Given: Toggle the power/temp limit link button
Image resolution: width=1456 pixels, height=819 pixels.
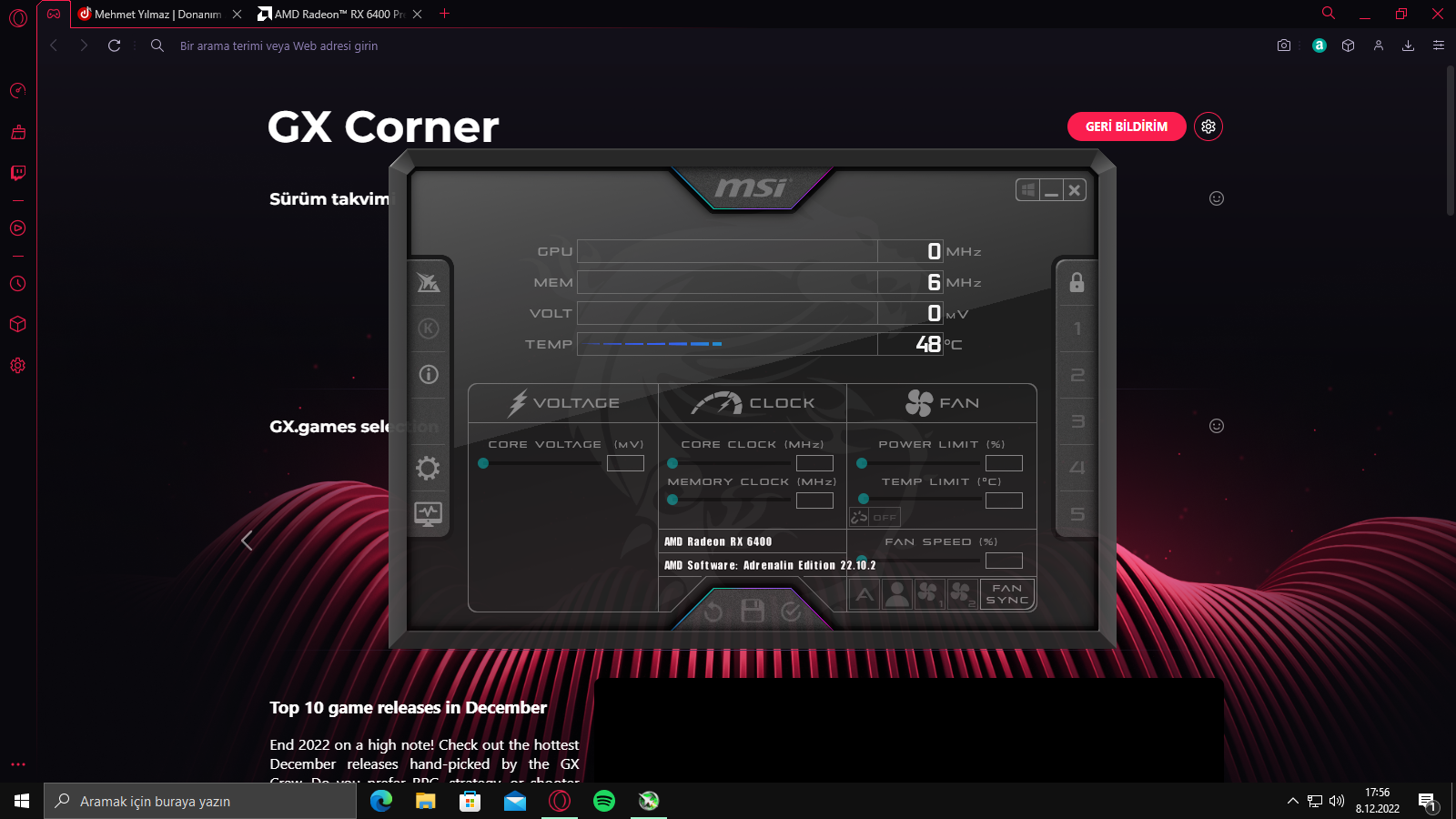Looking at the screenshot, I should pos(860,517).
